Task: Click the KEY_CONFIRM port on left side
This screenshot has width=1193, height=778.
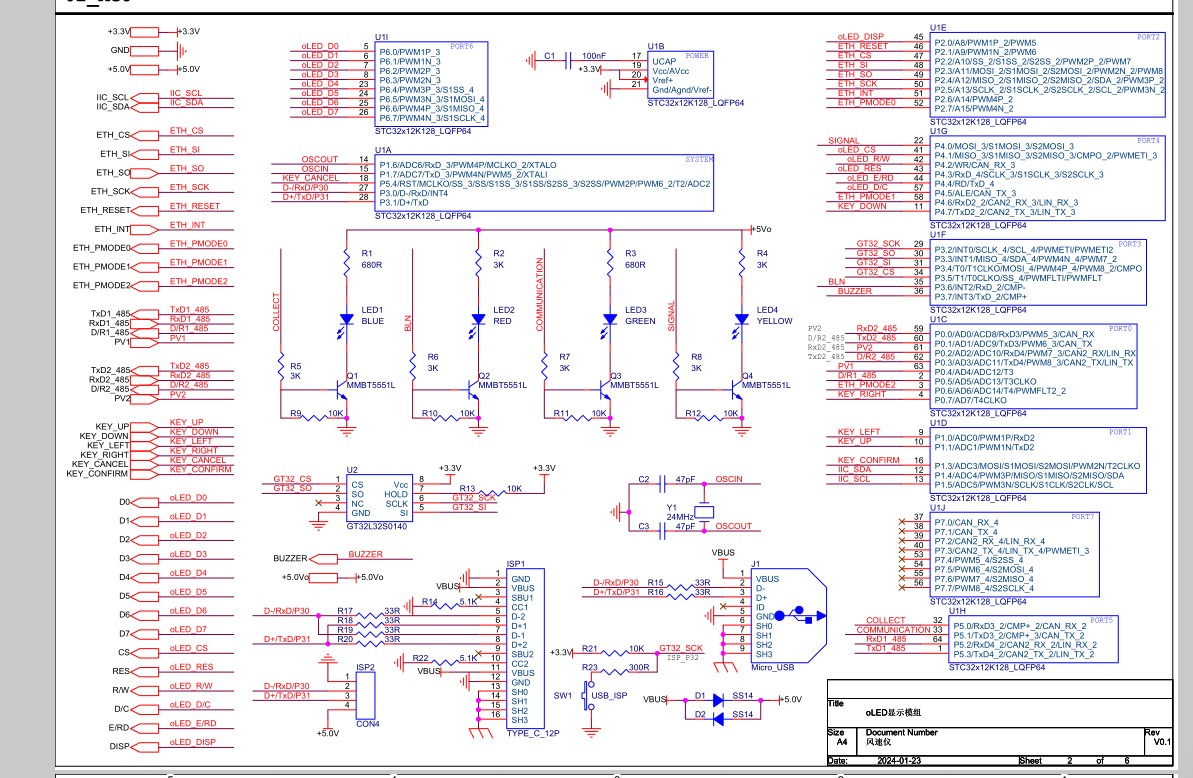Action: 145,474
